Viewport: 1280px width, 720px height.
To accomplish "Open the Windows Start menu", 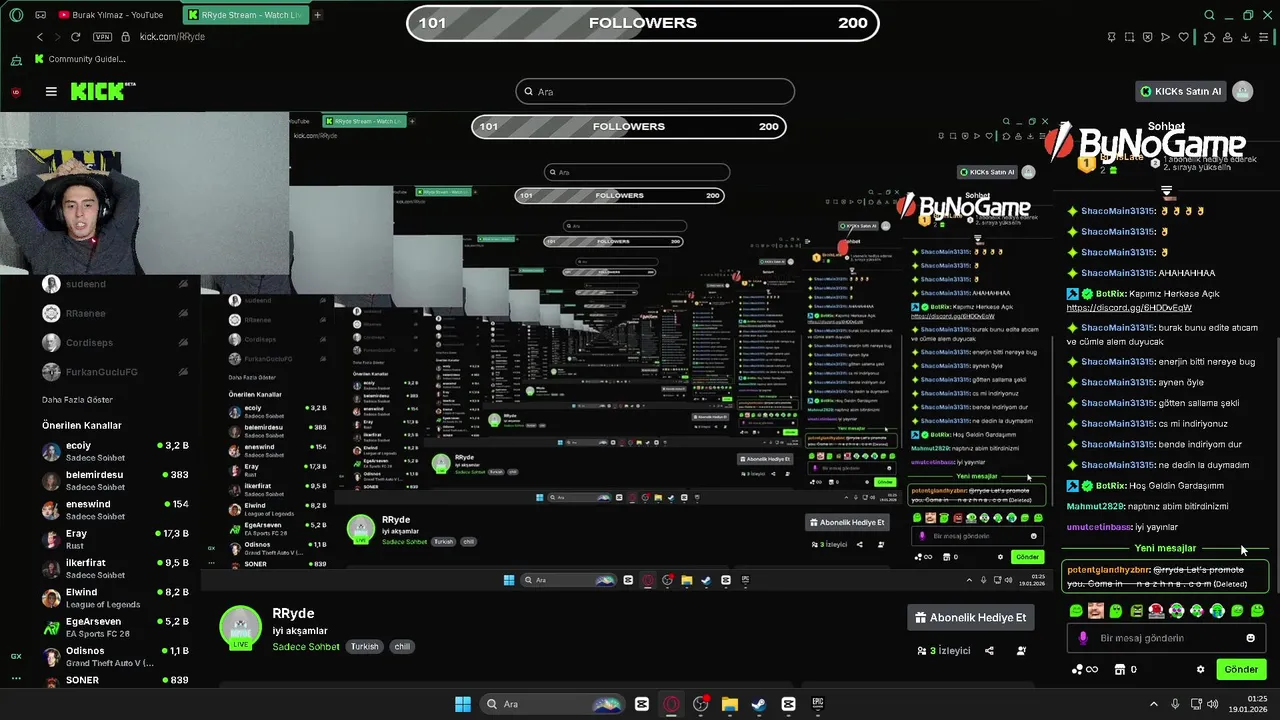I will point(463,704).
